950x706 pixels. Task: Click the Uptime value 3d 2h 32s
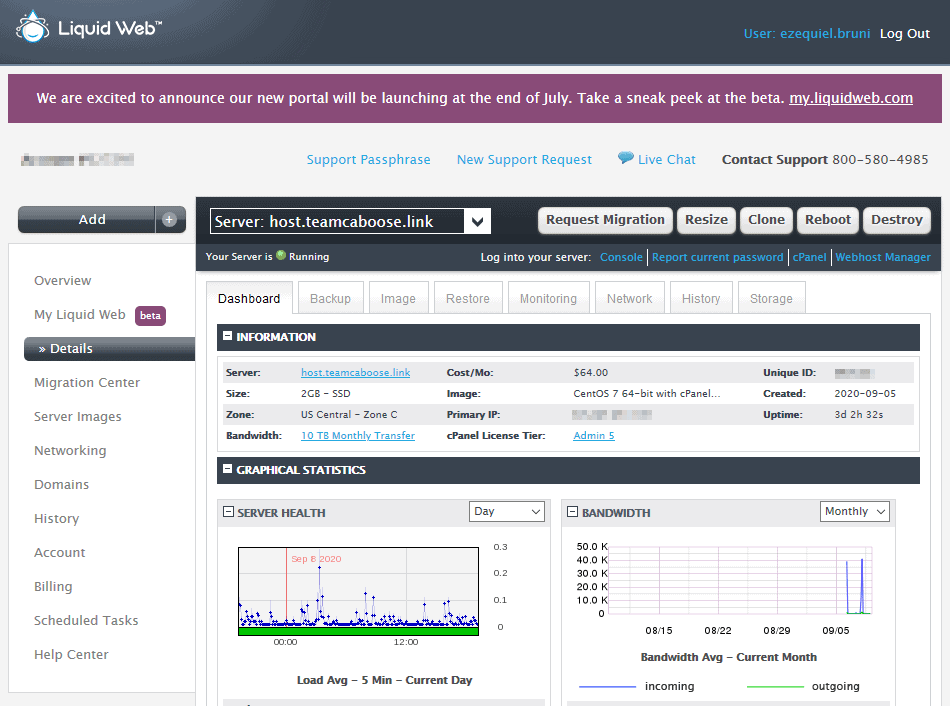coord(859,415)
